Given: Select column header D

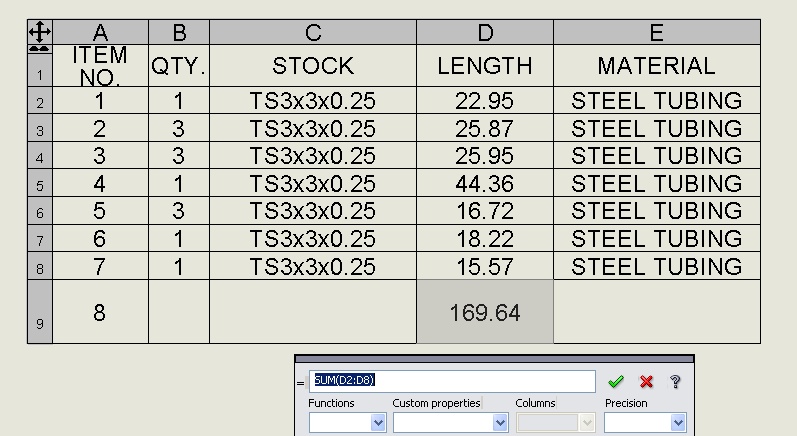Looking at the screenshot, I should [x=485, y=32].
